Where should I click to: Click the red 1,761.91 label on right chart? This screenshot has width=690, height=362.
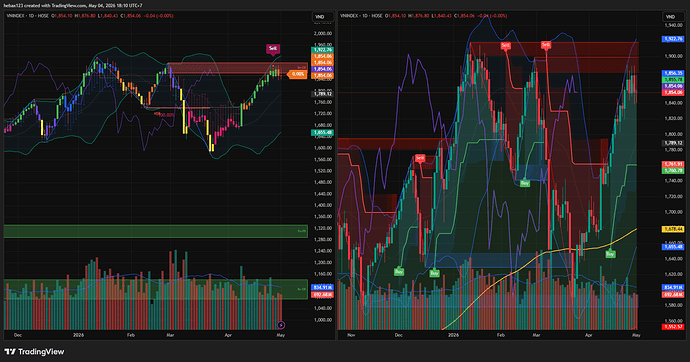point(673,164)
